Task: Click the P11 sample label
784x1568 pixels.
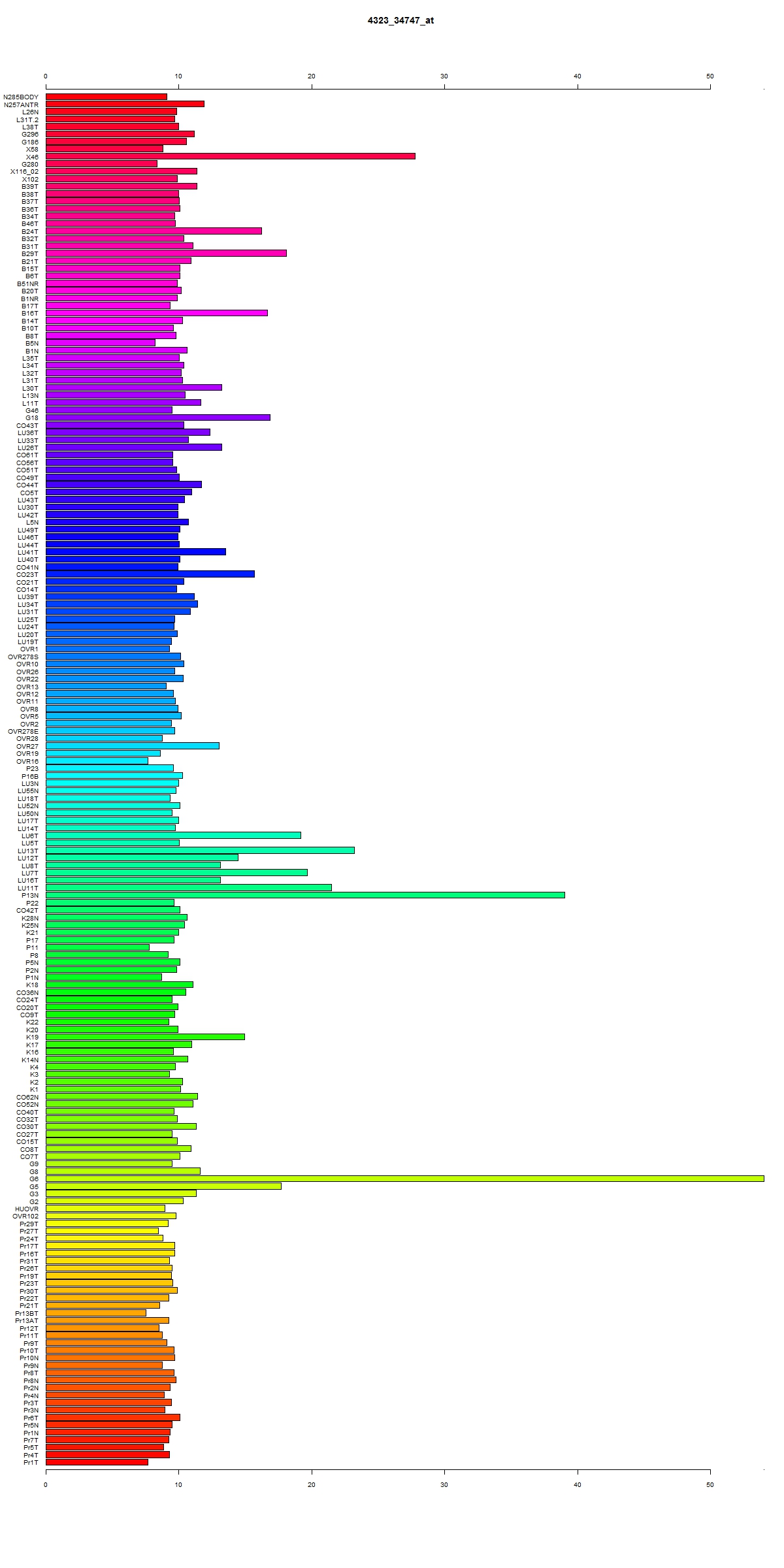Action: [x=32, y=948]
